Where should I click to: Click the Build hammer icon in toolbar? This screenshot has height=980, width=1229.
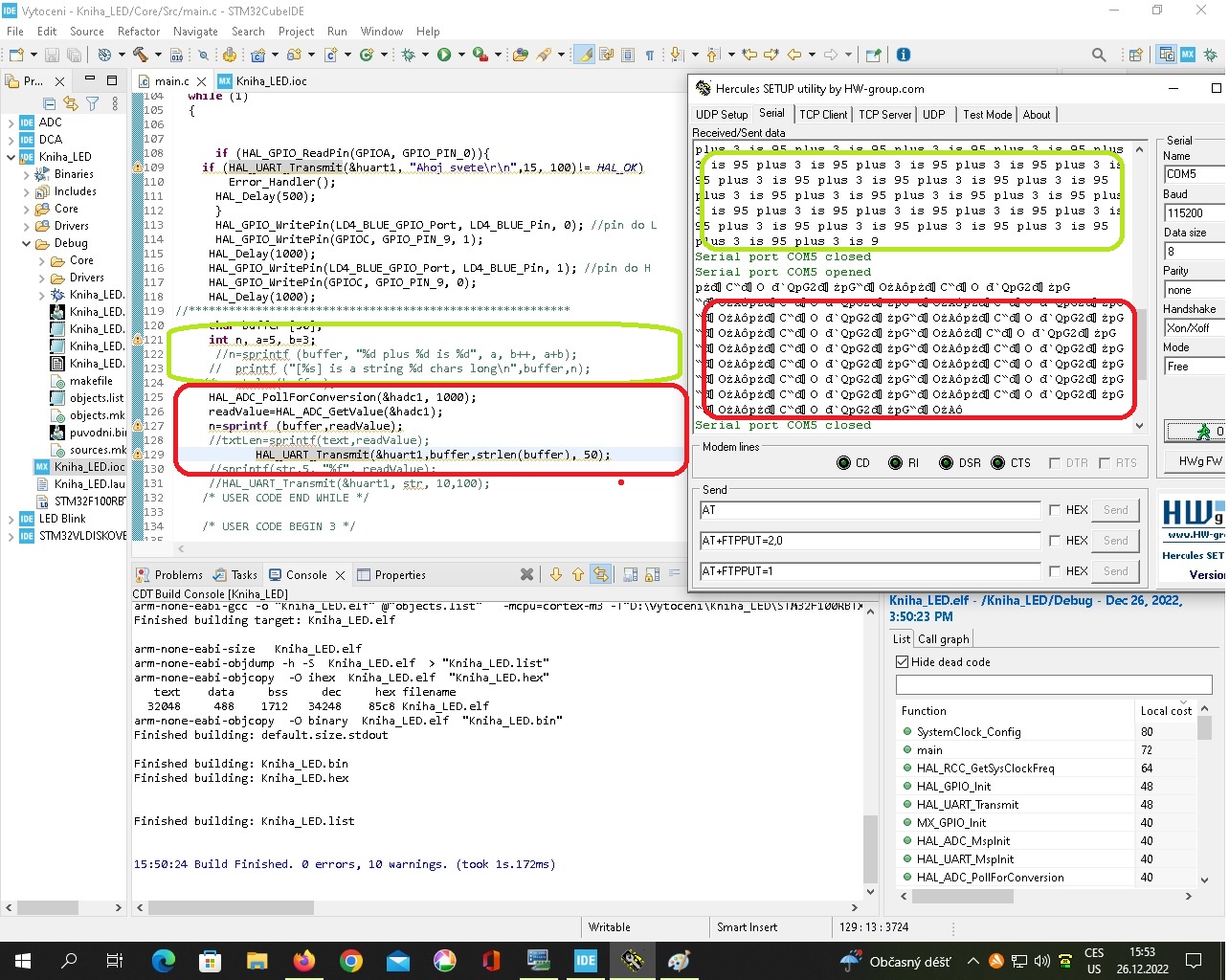[x=141, y=55]
